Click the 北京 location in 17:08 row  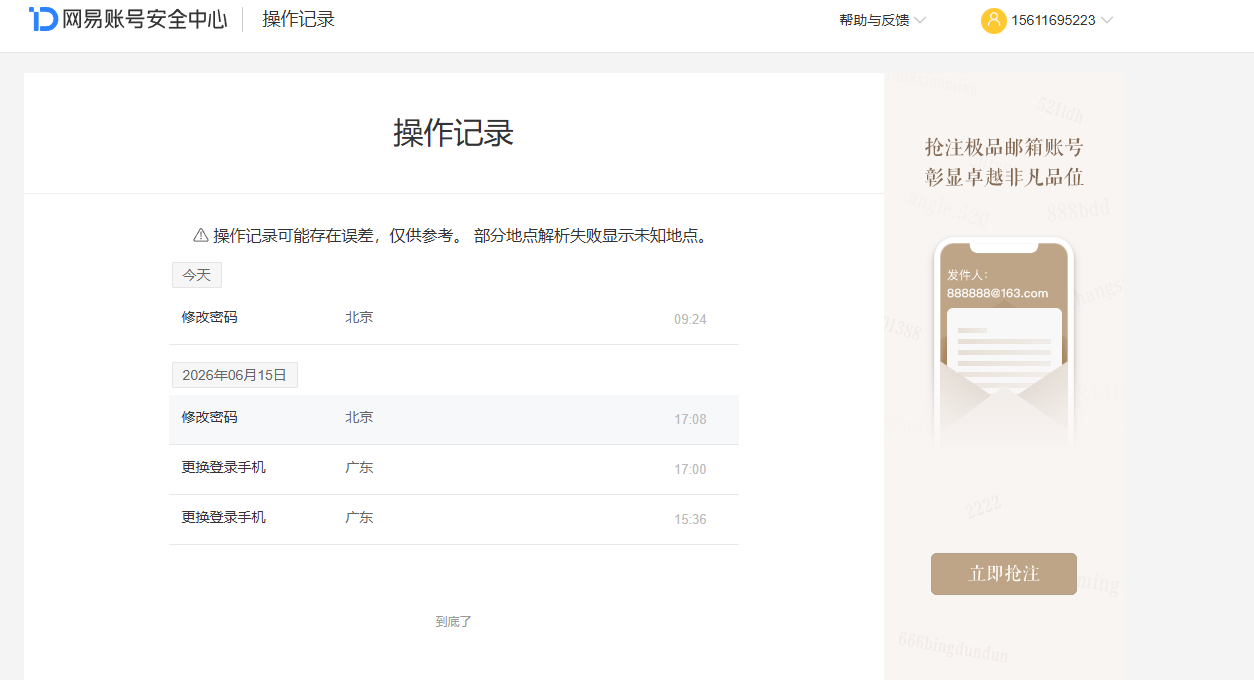pyautogui.click(x=359, y=417)
